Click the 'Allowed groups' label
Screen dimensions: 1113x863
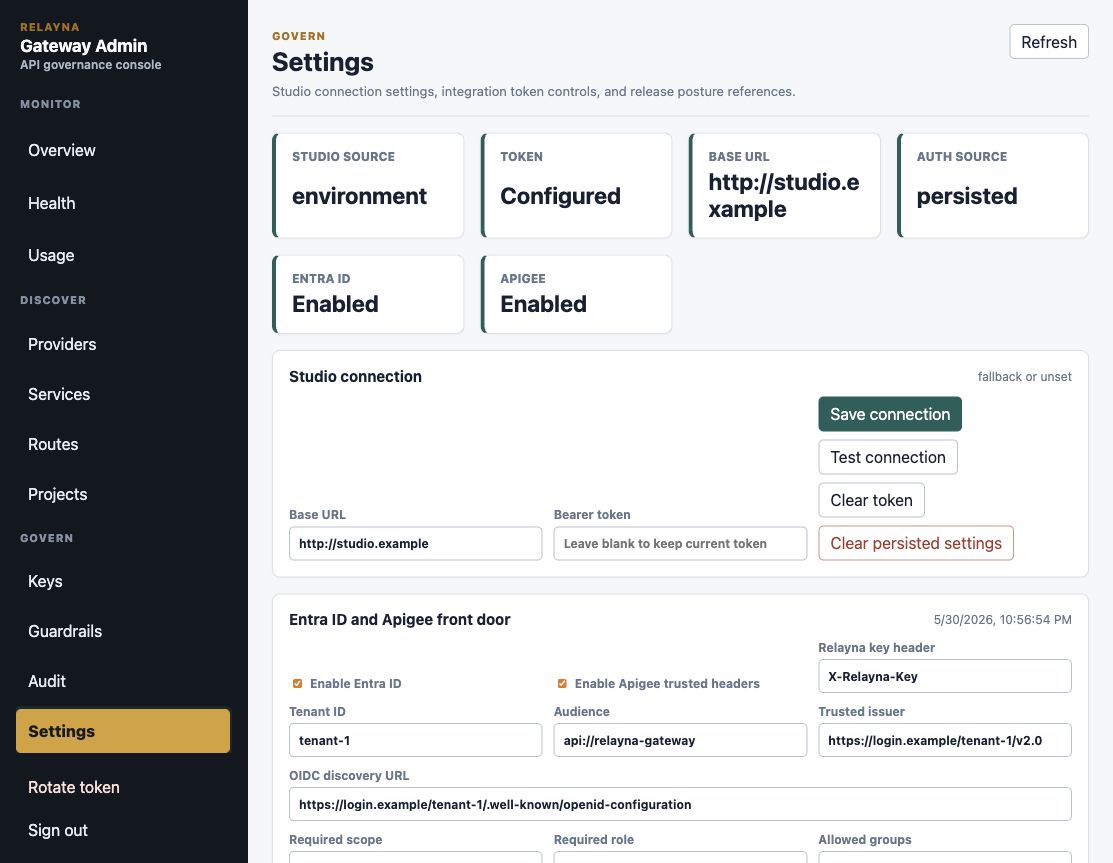point(865,840)
